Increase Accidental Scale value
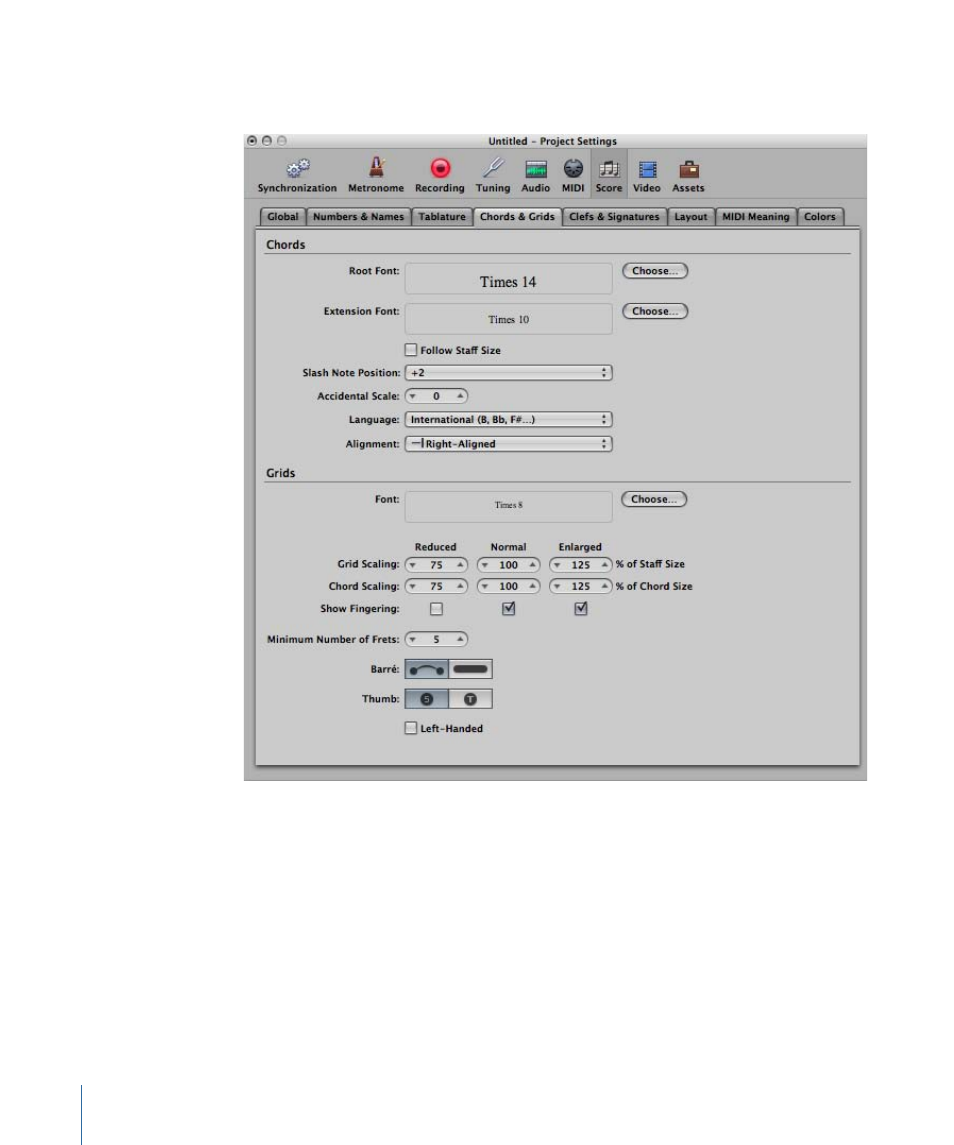Image resolution: width=954 pixels, height=1145 pixels. point(459,397)
